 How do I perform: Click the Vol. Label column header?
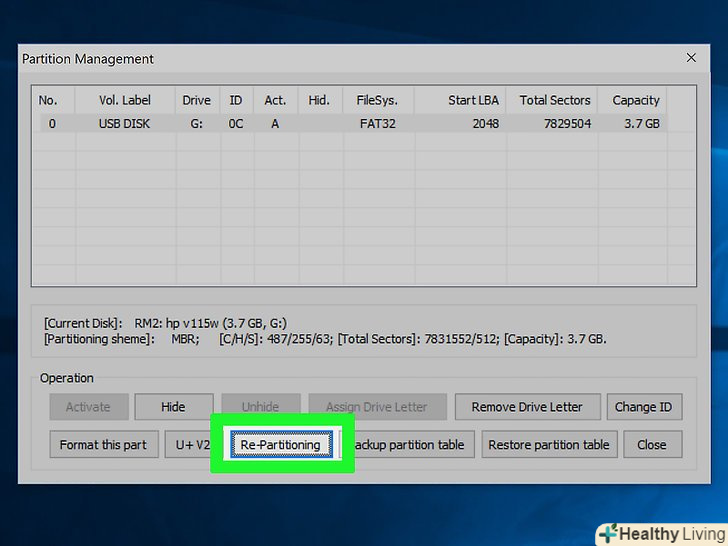pos(125,100)
